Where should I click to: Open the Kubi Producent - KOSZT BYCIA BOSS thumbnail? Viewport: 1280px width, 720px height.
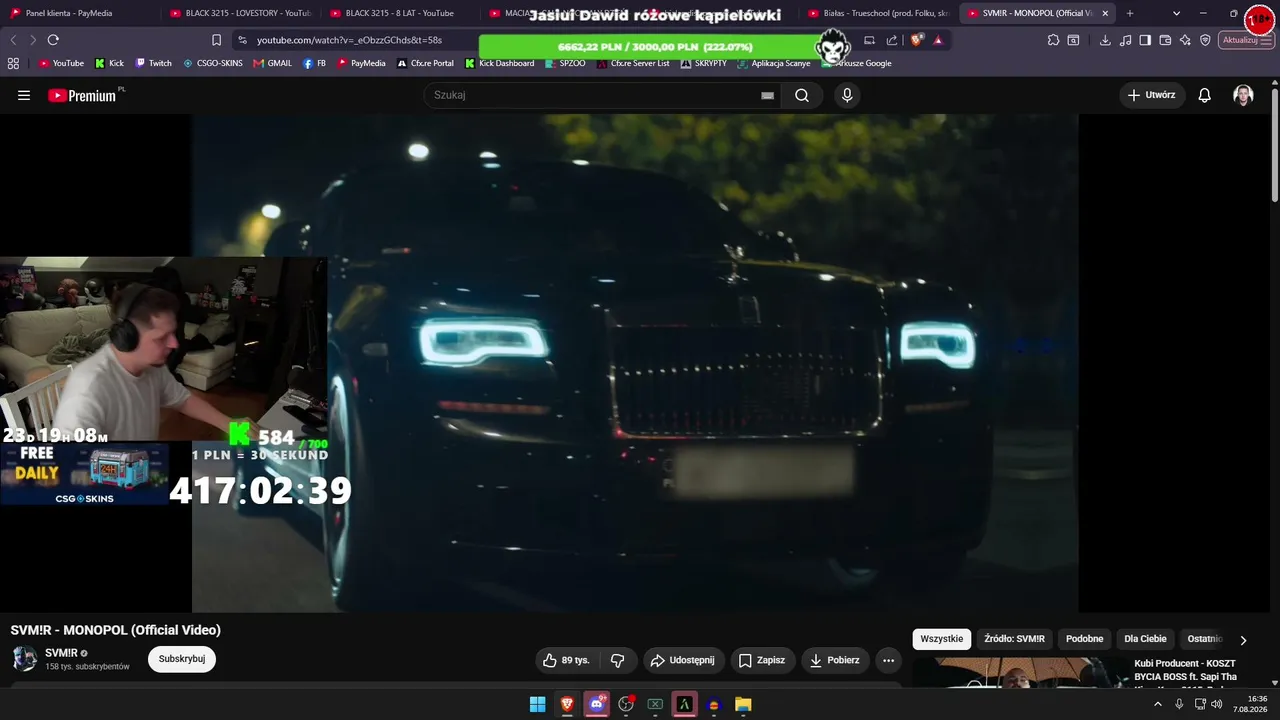pyautogui.click(x=1021, y=674)
